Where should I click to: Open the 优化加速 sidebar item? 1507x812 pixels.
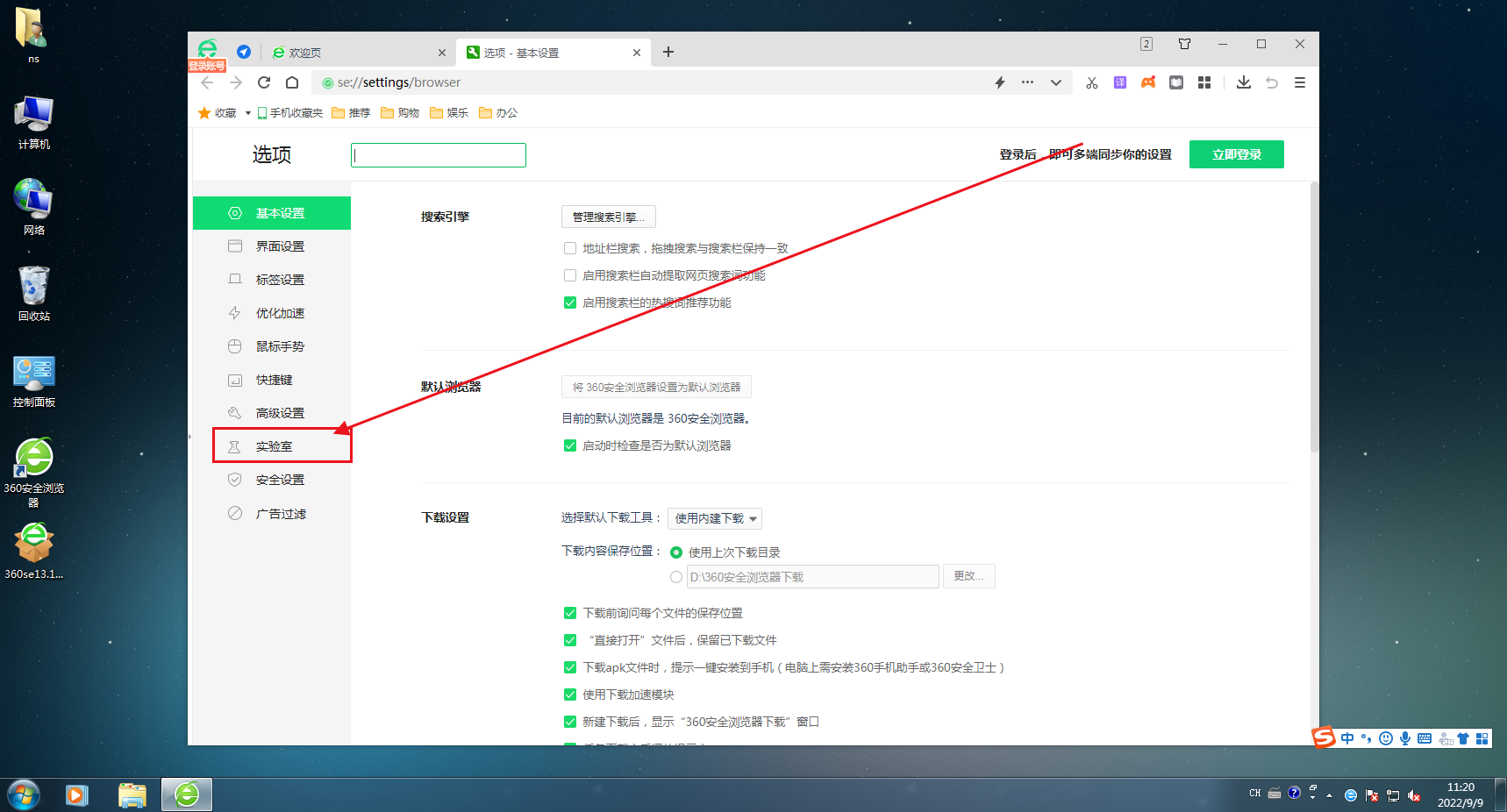click(272, 313)
